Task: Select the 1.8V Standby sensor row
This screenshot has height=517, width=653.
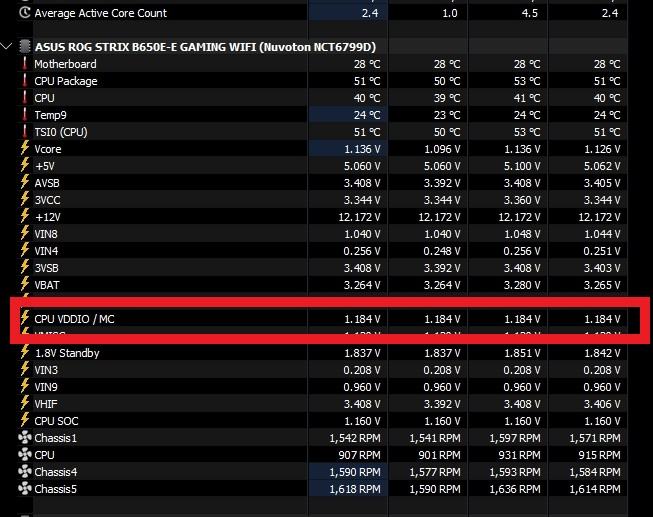Action: [x=67, y=353]
